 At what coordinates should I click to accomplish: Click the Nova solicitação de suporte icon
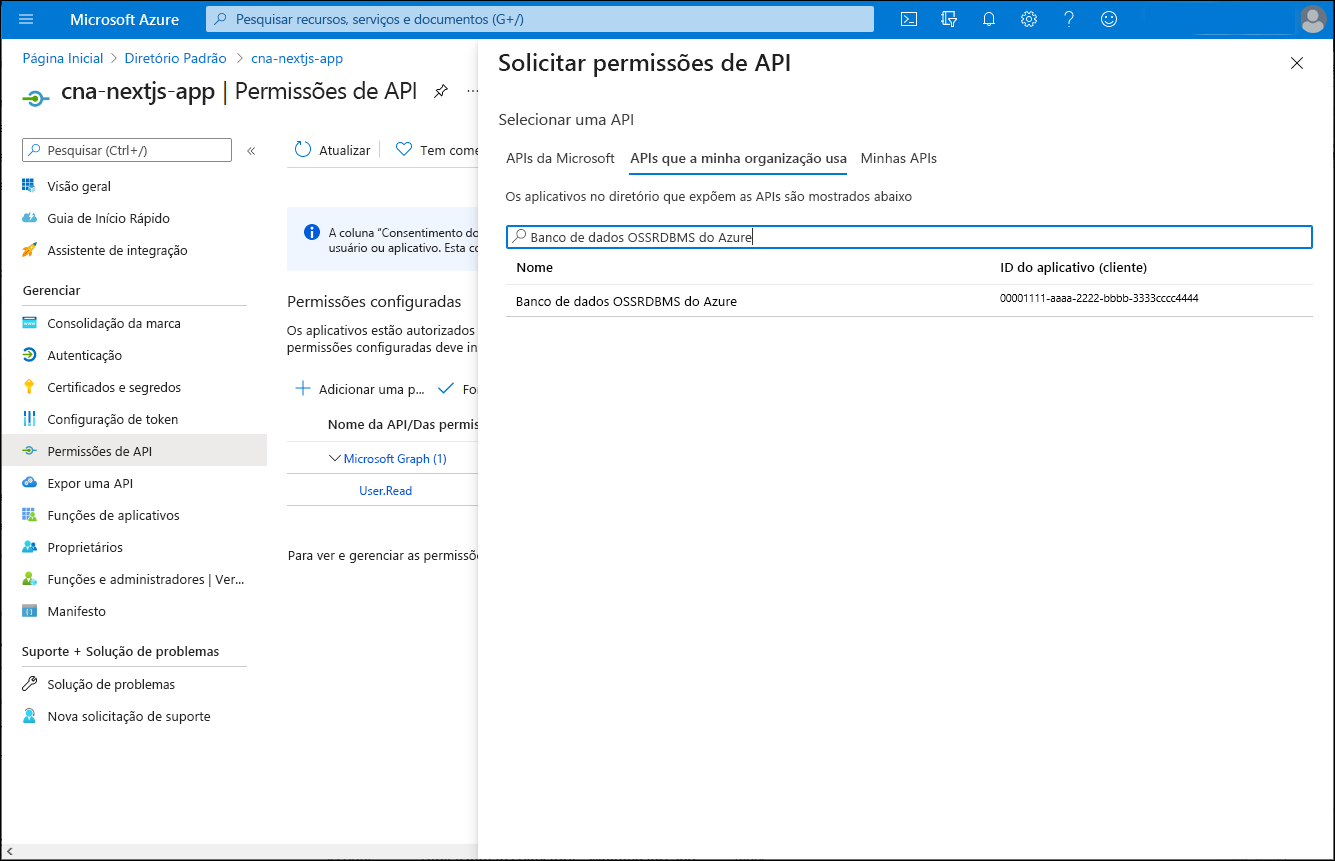29,716
